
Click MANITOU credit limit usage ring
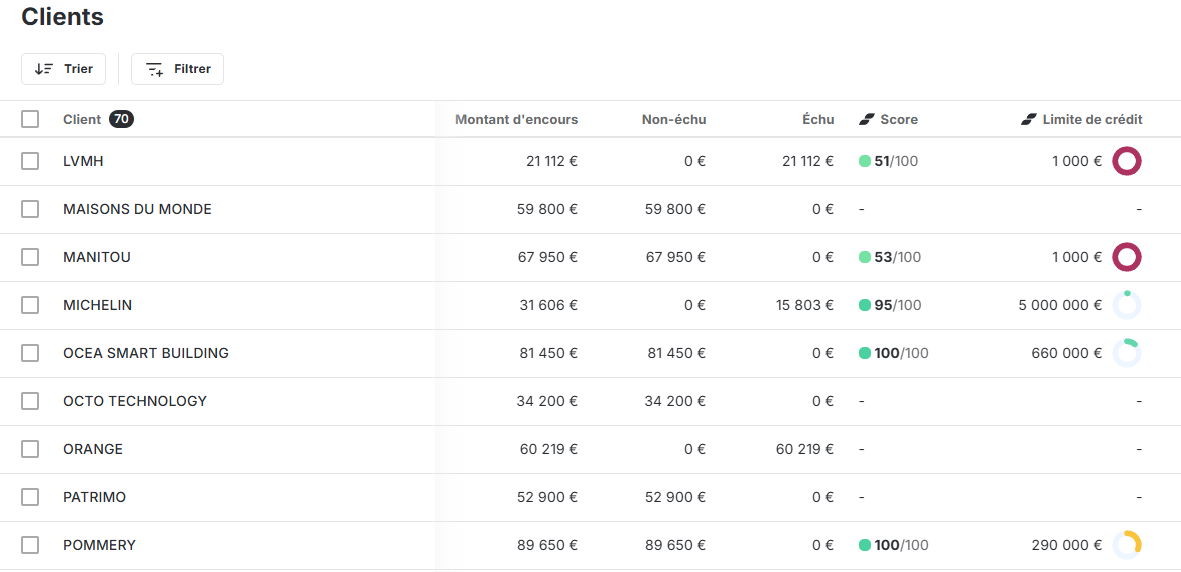pyautogui.click(x=1127, y=257)
